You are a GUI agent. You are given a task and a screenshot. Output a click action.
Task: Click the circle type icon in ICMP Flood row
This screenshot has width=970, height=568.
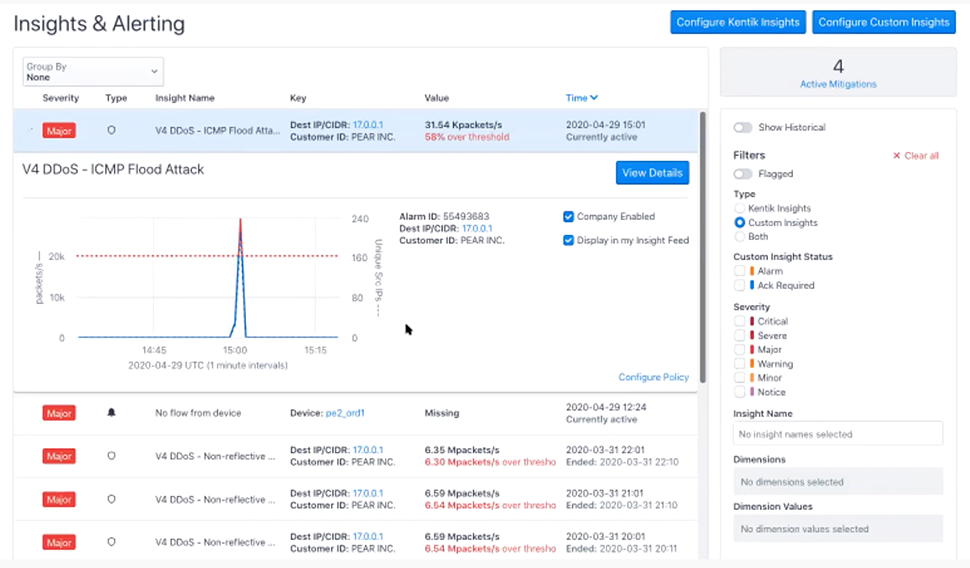pos(111,131)
